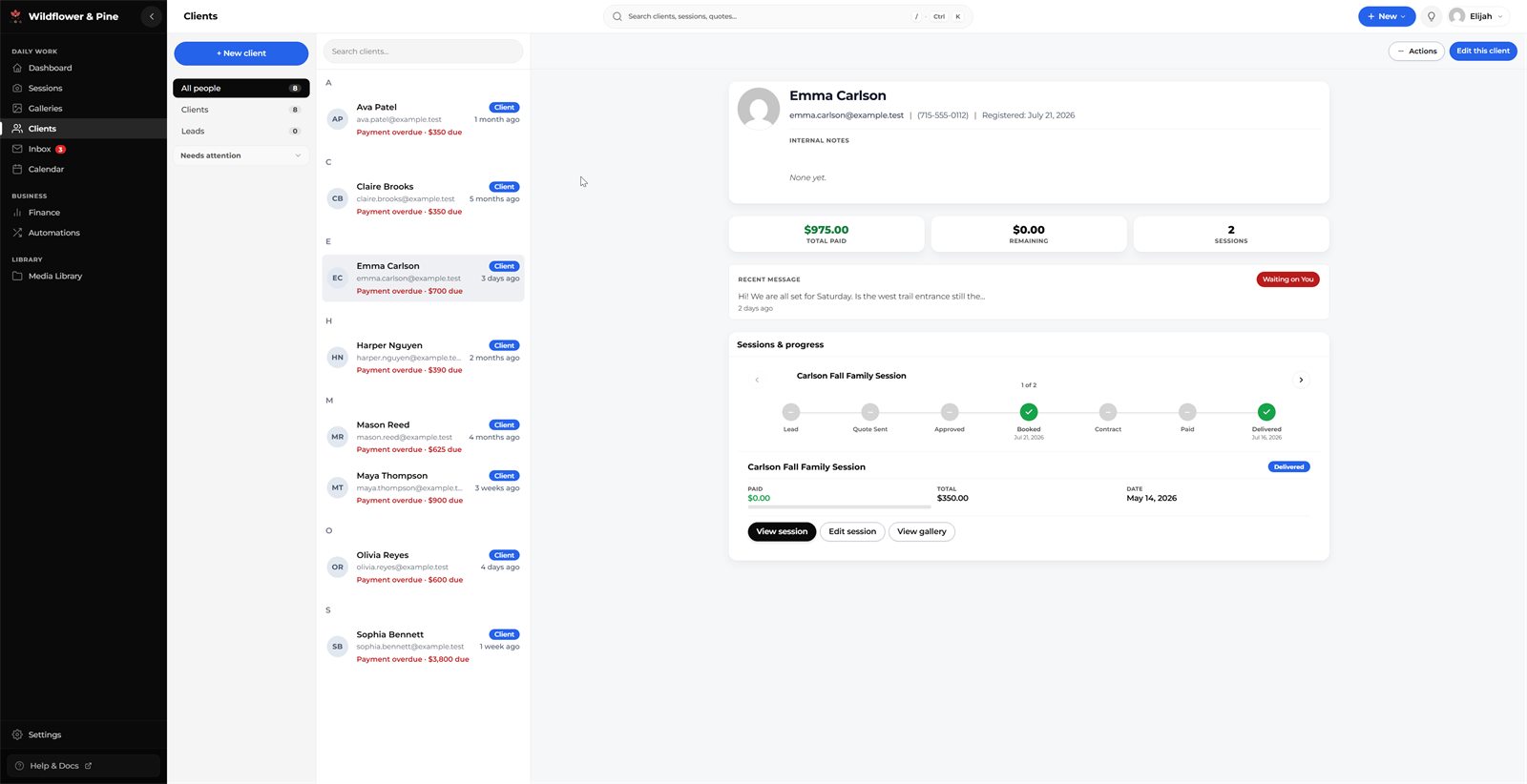Select Harper Nguyen in the client list
The image size is (1527, 784).
click(424, 358)
